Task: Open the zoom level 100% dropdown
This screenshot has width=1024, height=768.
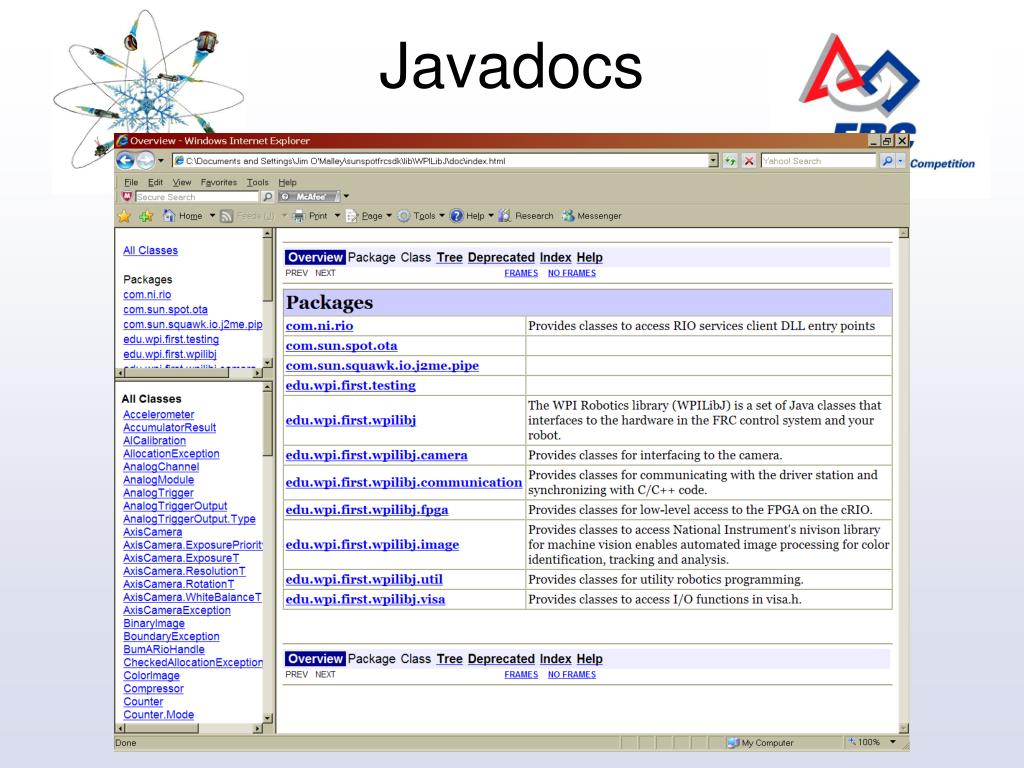Action: (x=893, y=742)
